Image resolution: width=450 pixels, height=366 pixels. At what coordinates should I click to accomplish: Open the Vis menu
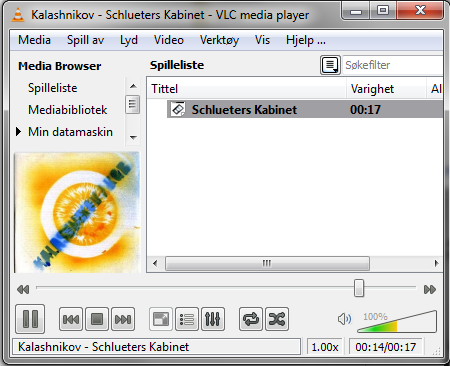pyautogui.click(x=262, y=40)
